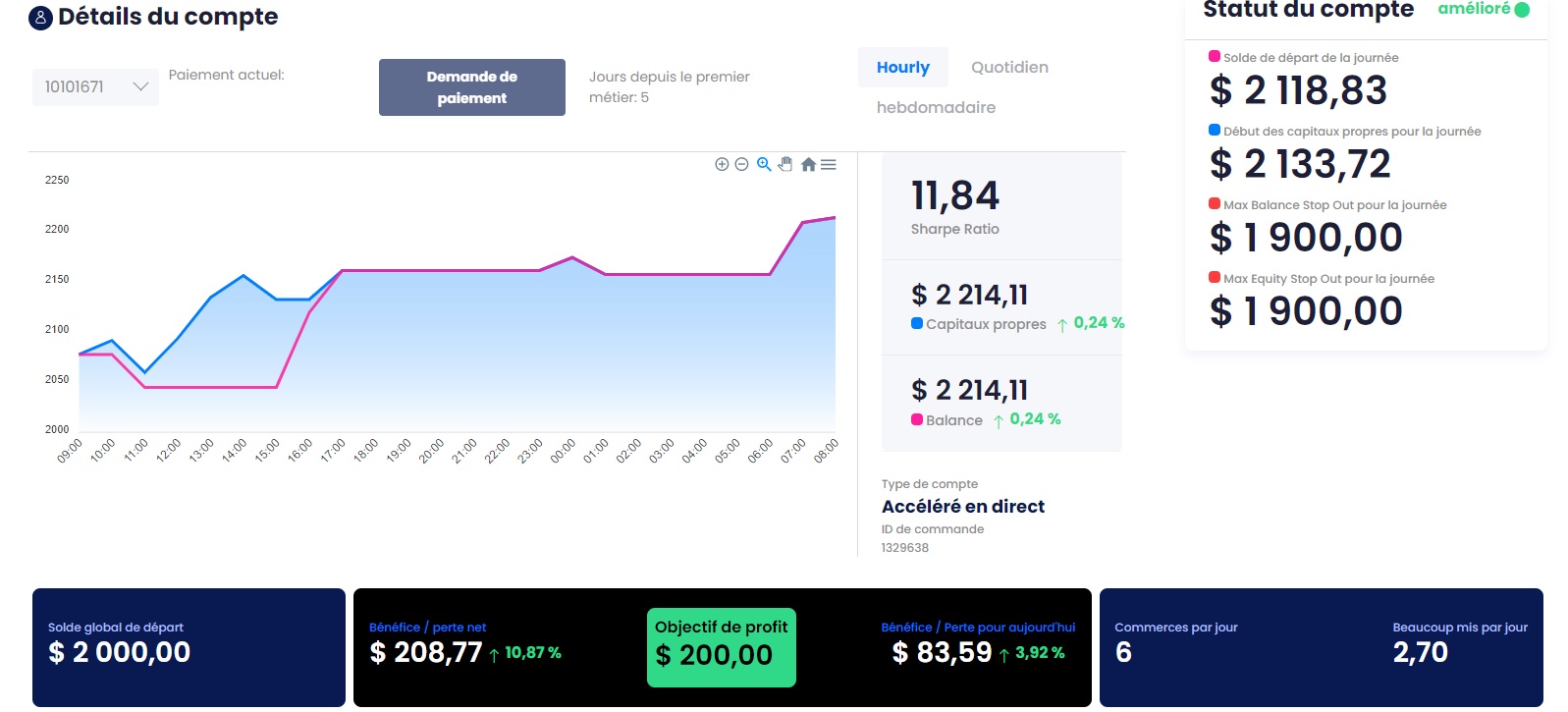Switch chart to hebdomadaire view
The width and height of the screenshot is (1568, 712).
pyautogui.click(x=936, y=108)
